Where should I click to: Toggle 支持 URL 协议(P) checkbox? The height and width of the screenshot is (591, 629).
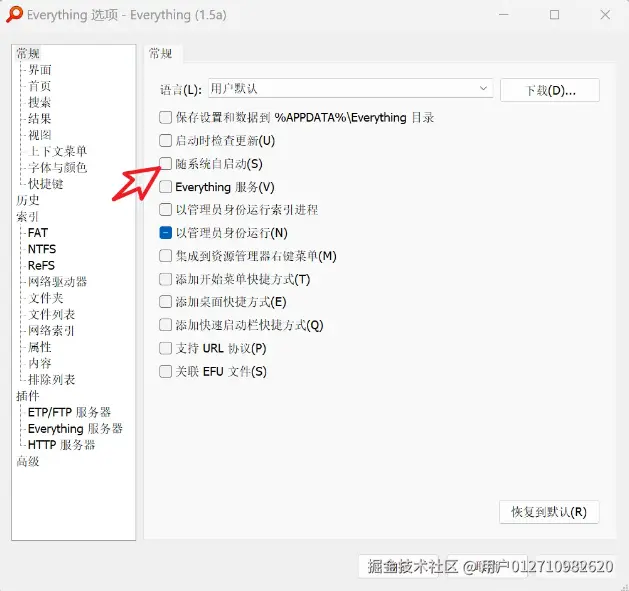tap(165, 348)
